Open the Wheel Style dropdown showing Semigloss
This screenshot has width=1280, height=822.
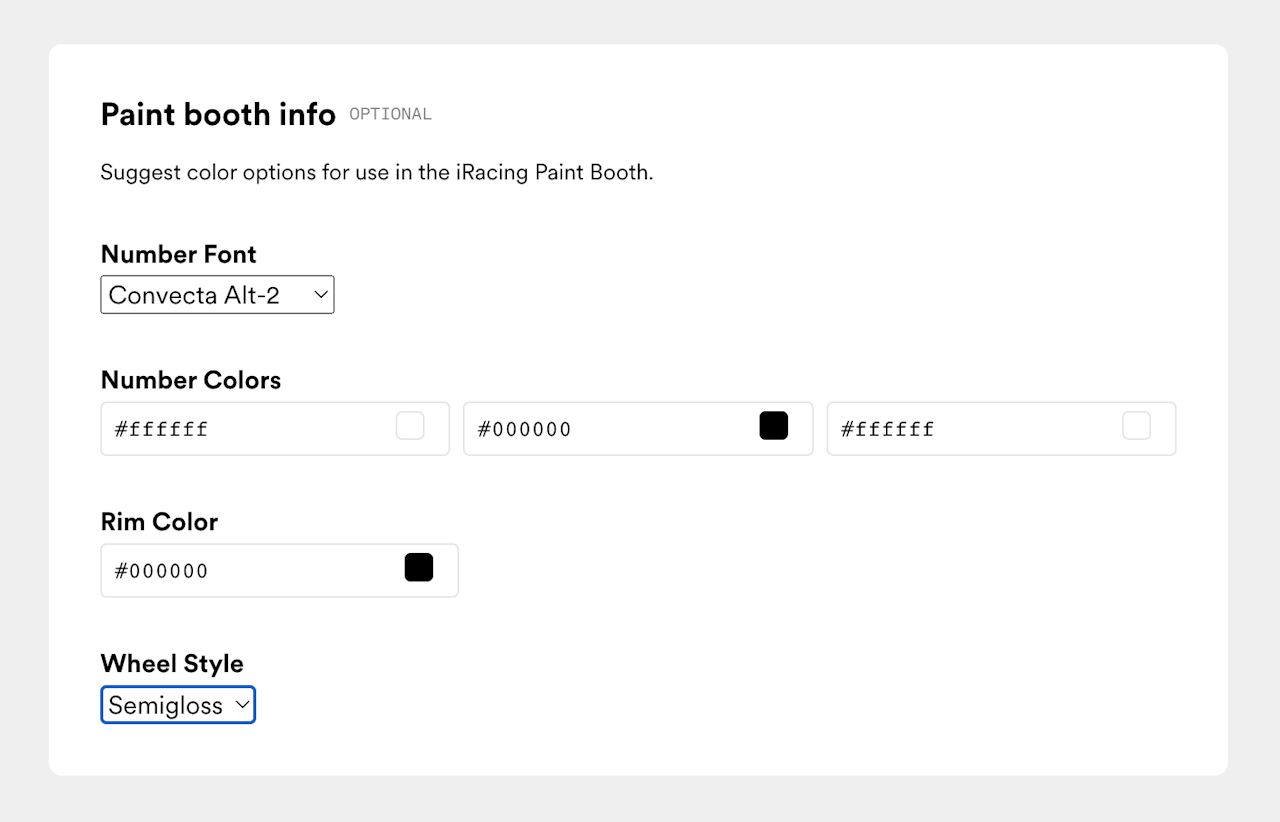pyautogui.click(x=165, y=705)
